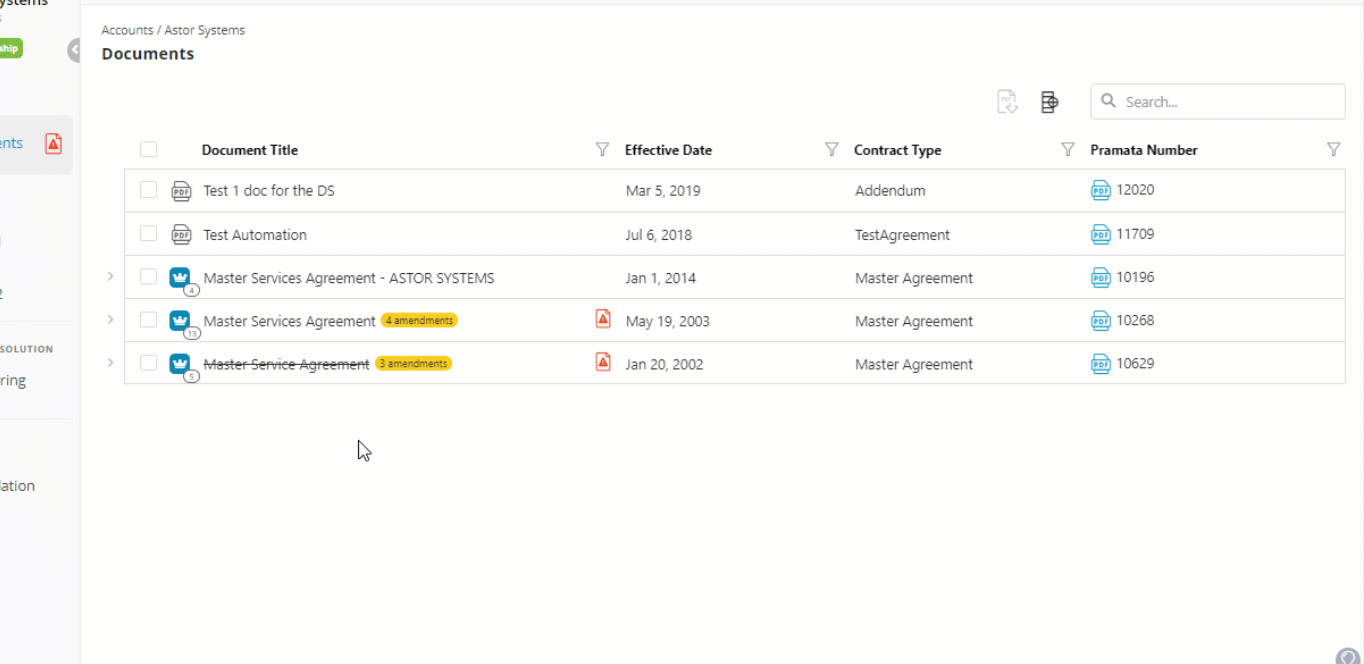Click the Addendum contract type cell

pos(890,191)
